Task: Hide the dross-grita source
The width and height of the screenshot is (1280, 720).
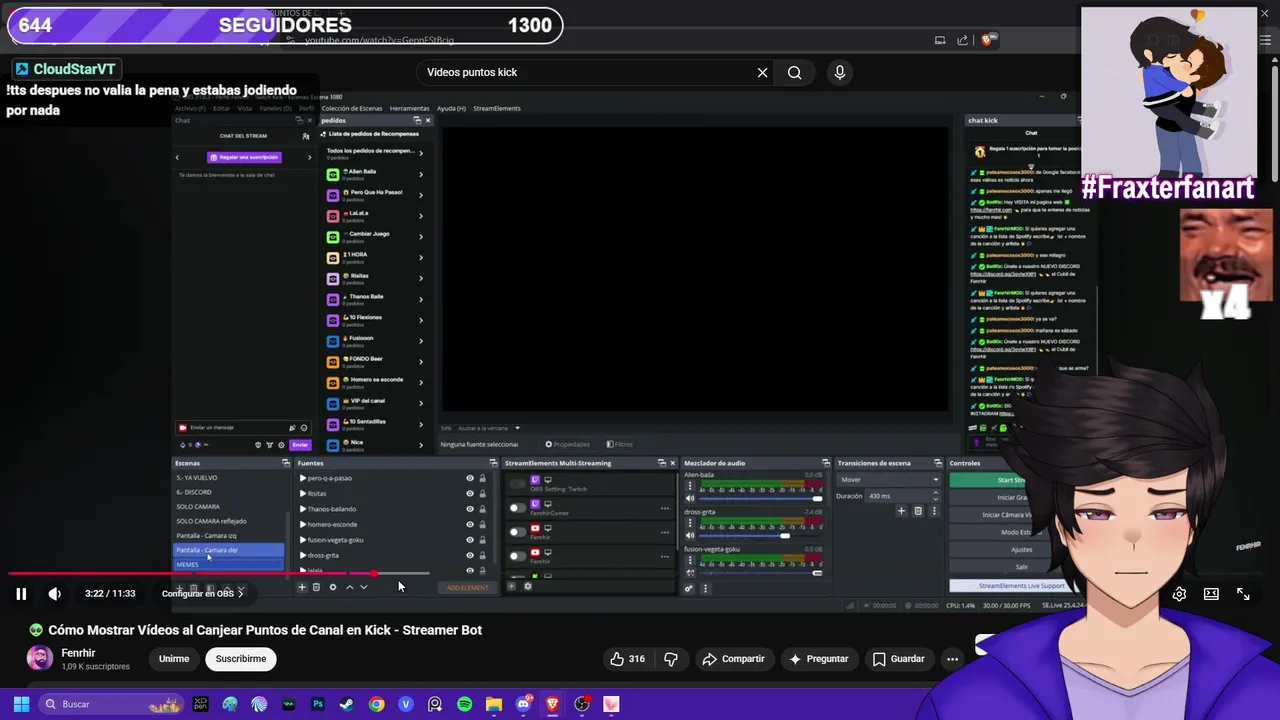Action: [x=470, y=555]
